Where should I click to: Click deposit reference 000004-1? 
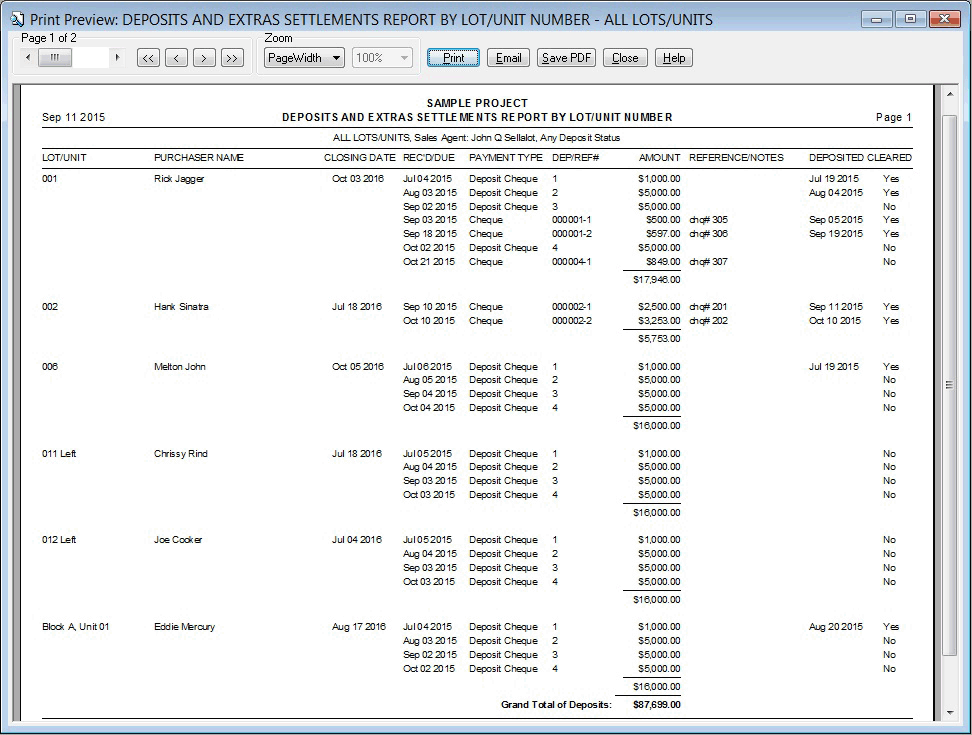click(x=572, y=262)
